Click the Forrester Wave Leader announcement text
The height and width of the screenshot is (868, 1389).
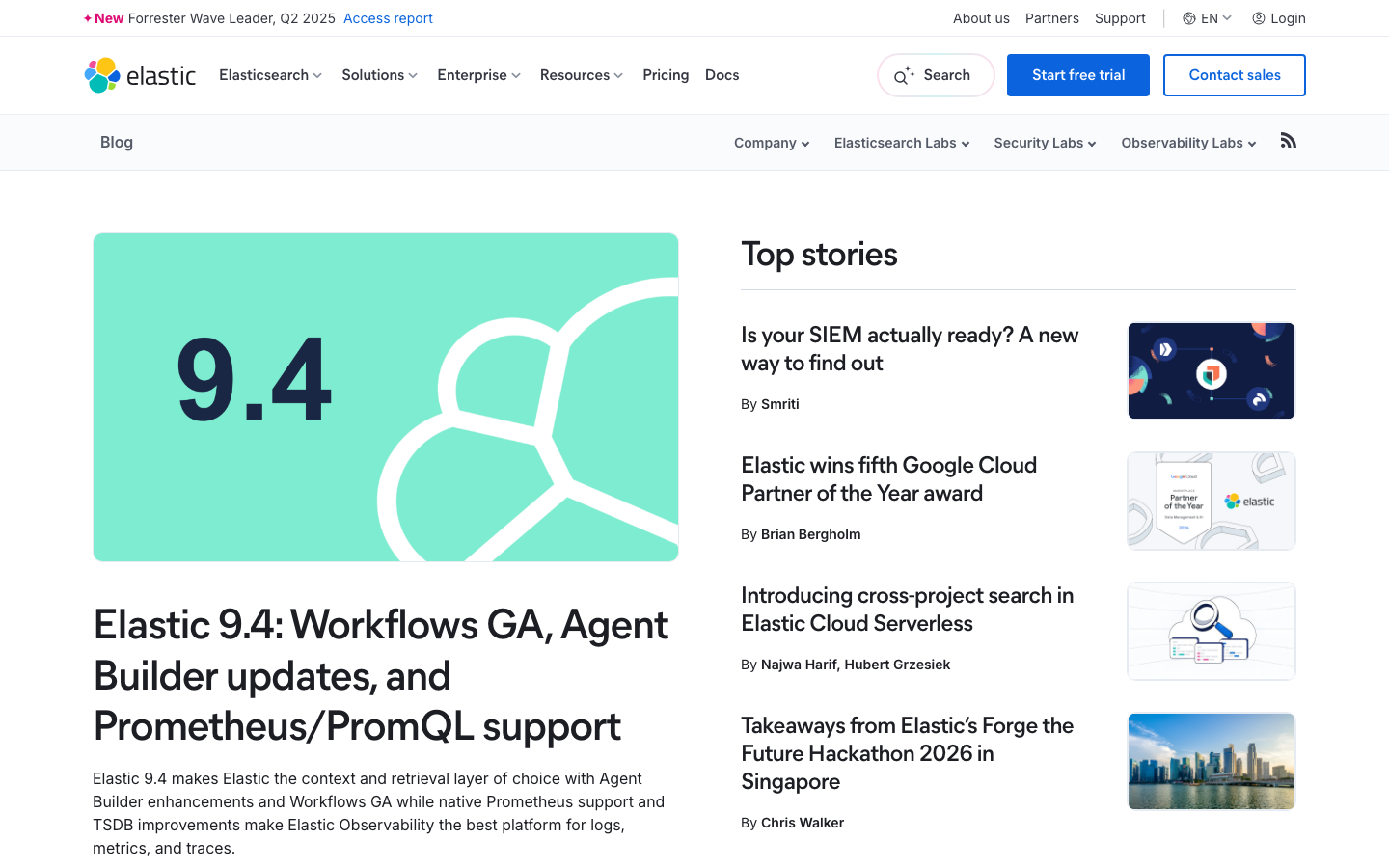pyautogui.click(x=231, y=18)
